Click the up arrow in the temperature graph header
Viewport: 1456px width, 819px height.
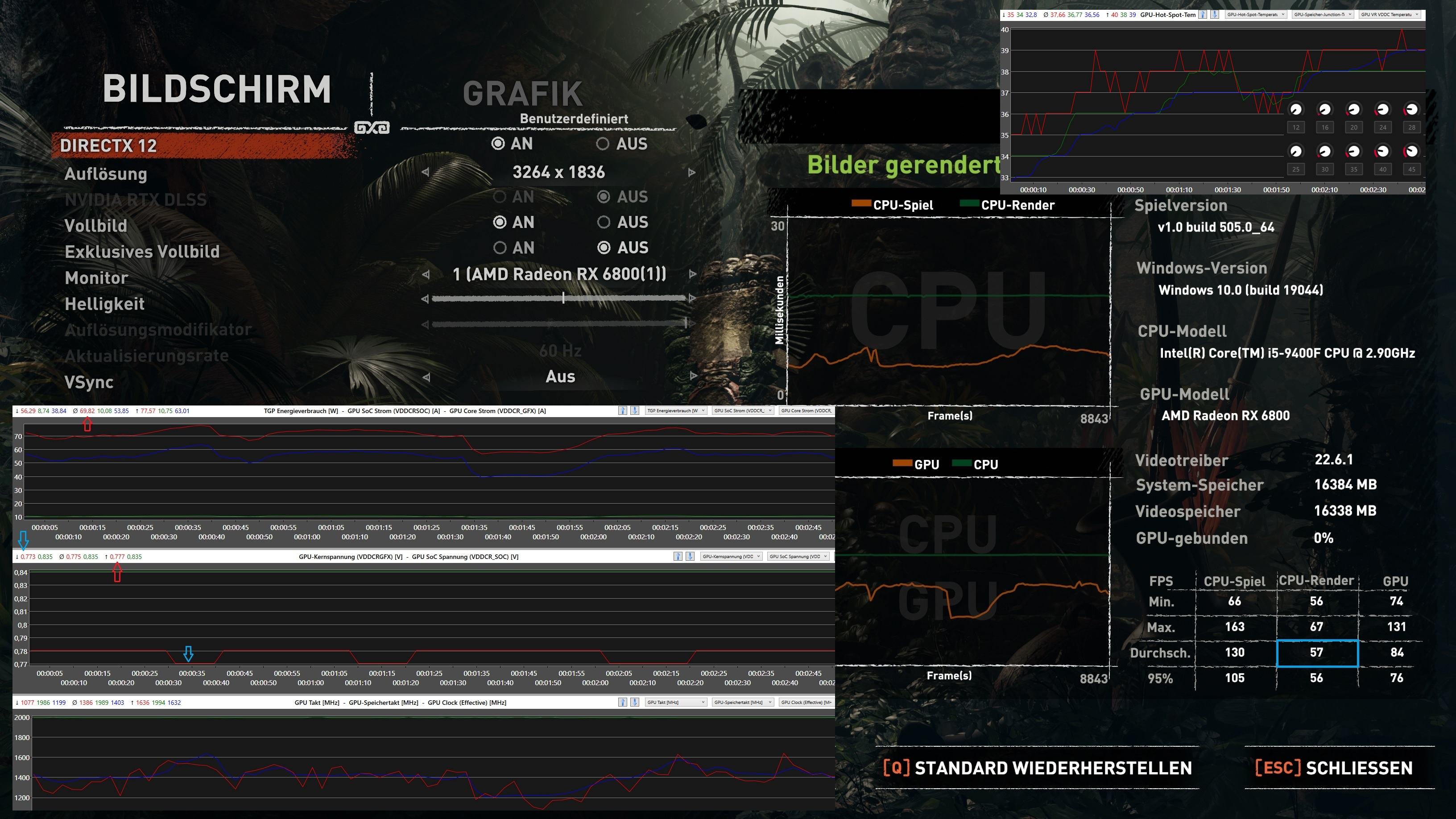[x=1203, y=15]
